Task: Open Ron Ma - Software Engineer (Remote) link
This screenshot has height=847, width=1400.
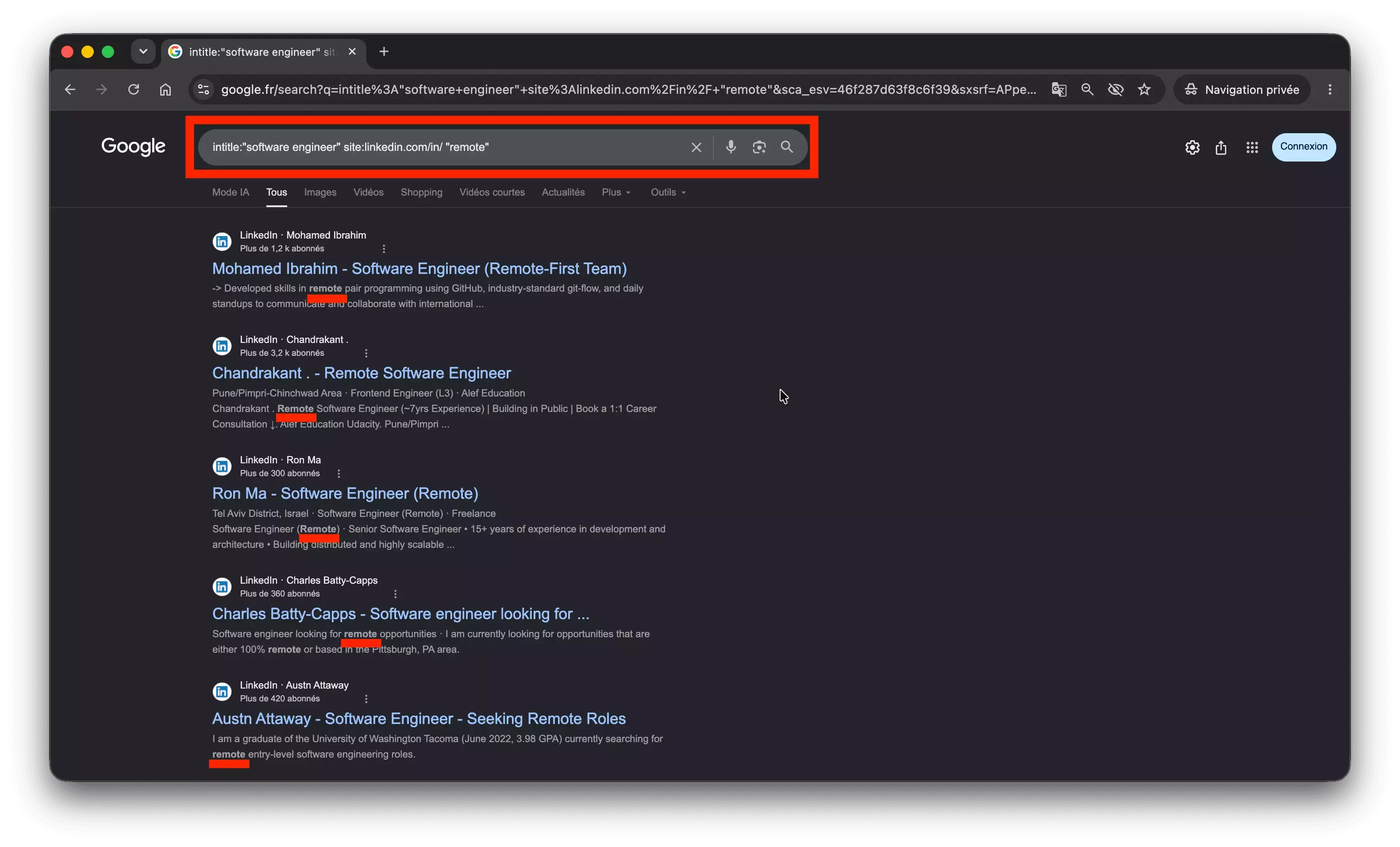Action: [345, 494]
